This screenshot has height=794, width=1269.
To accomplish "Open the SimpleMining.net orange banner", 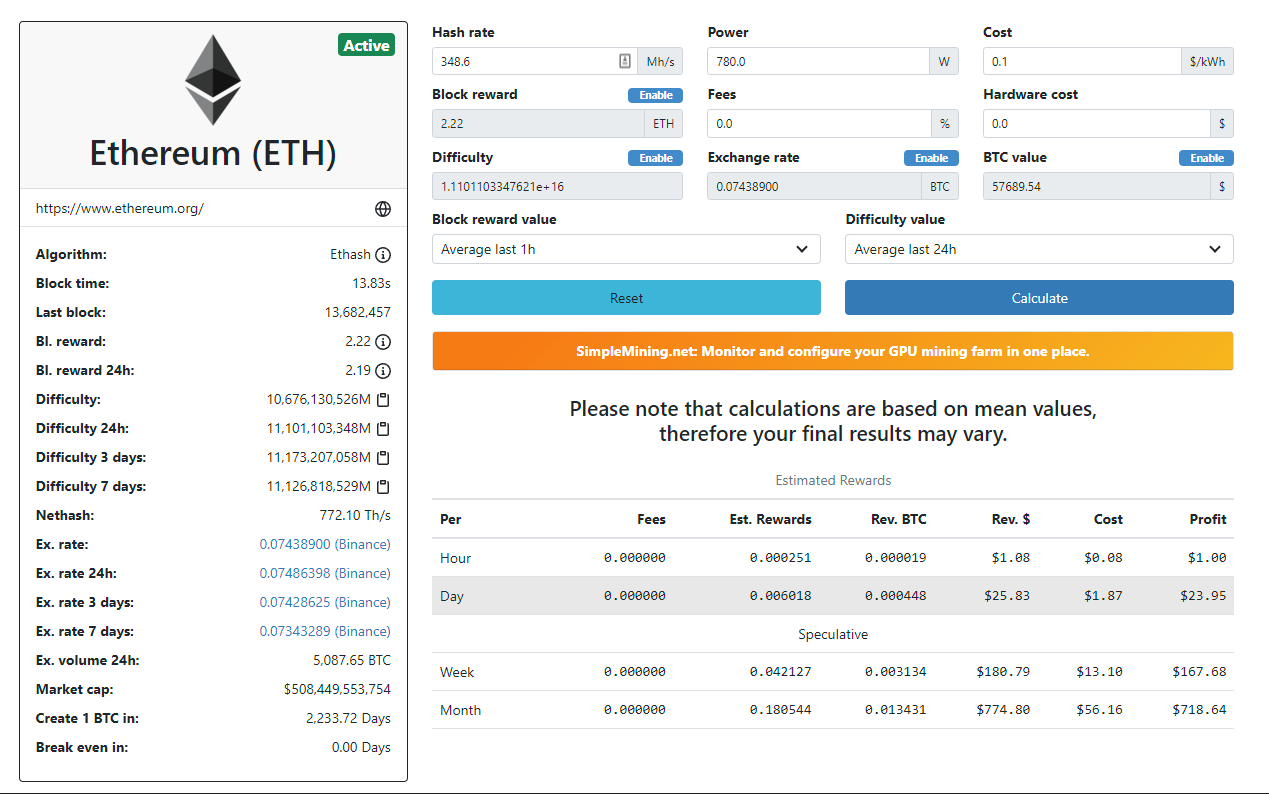I will click(832, 351).
